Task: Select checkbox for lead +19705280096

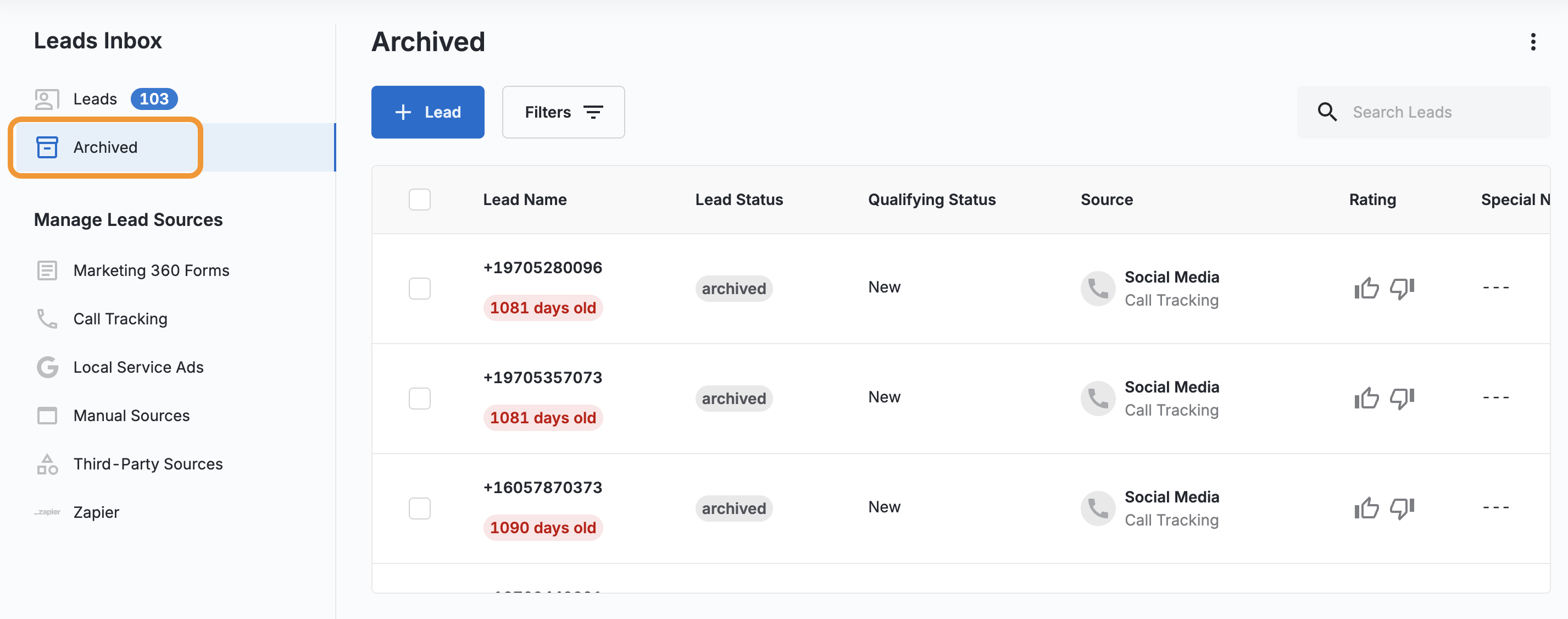Action: click(x=419, y=288)
